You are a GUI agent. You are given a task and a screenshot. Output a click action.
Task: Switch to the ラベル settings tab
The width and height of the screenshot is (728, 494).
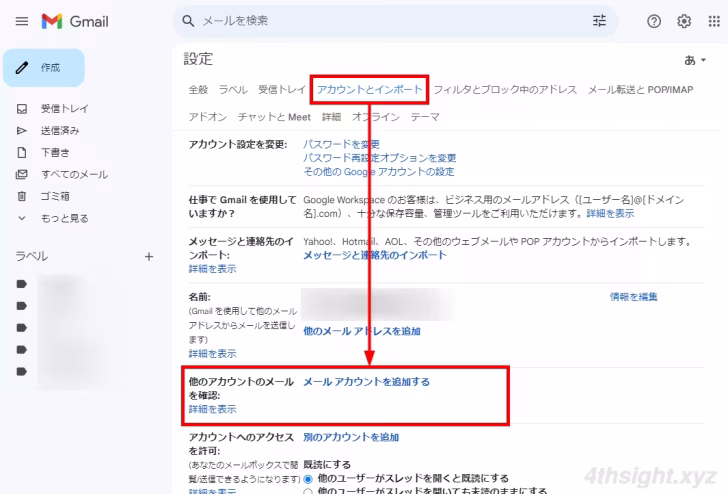[x=233, y=90]
